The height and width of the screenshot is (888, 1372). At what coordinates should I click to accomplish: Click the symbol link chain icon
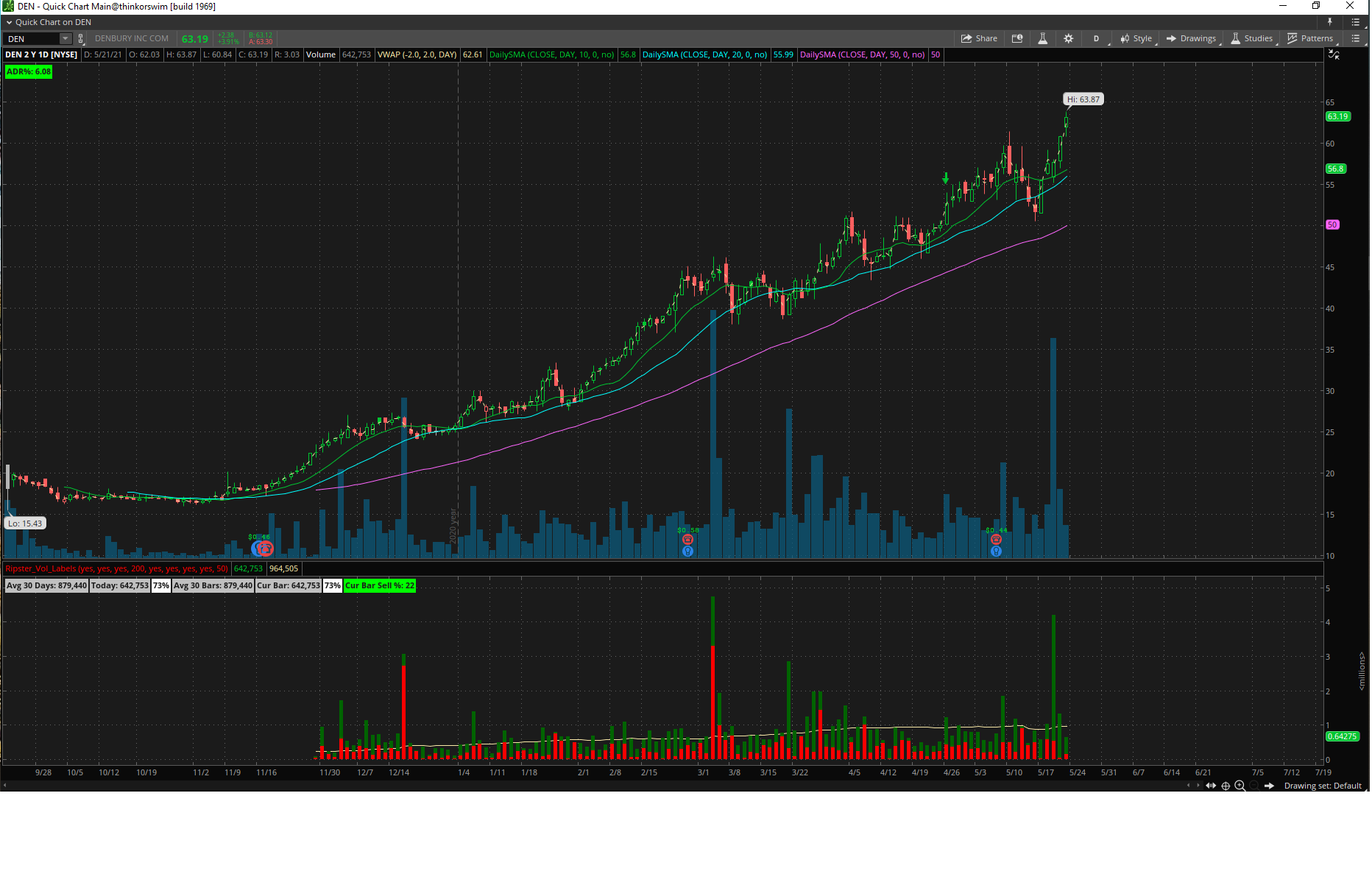tap(81, 38)
